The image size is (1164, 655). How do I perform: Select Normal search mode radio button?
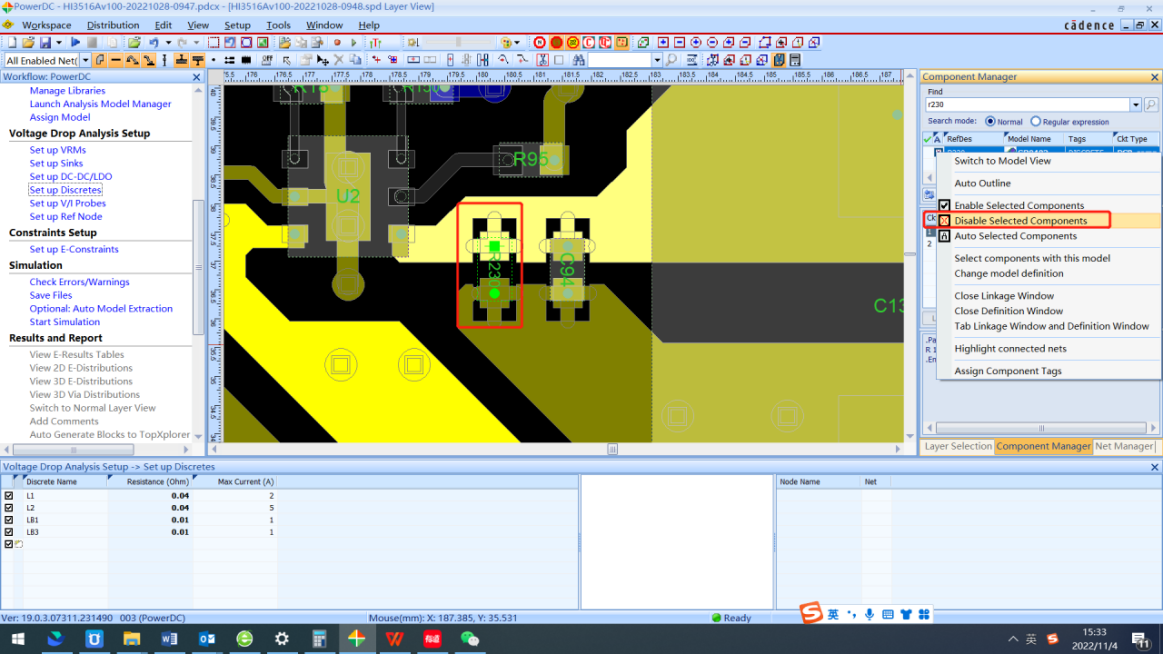click(x=990, y=121)
